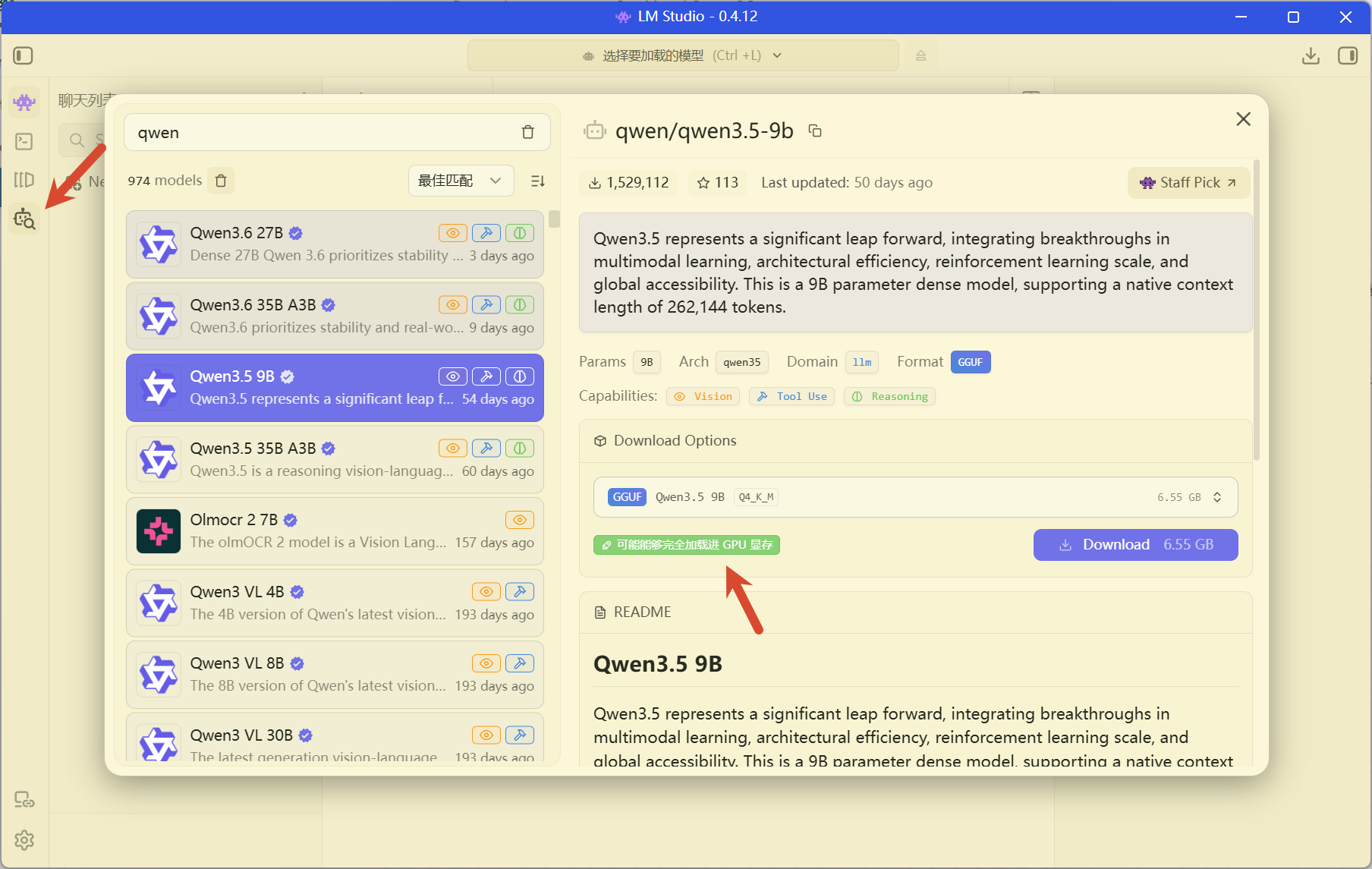Screen dimensions: 1372x869
Task: Click the eject model icon
Action: pos(920,55)
